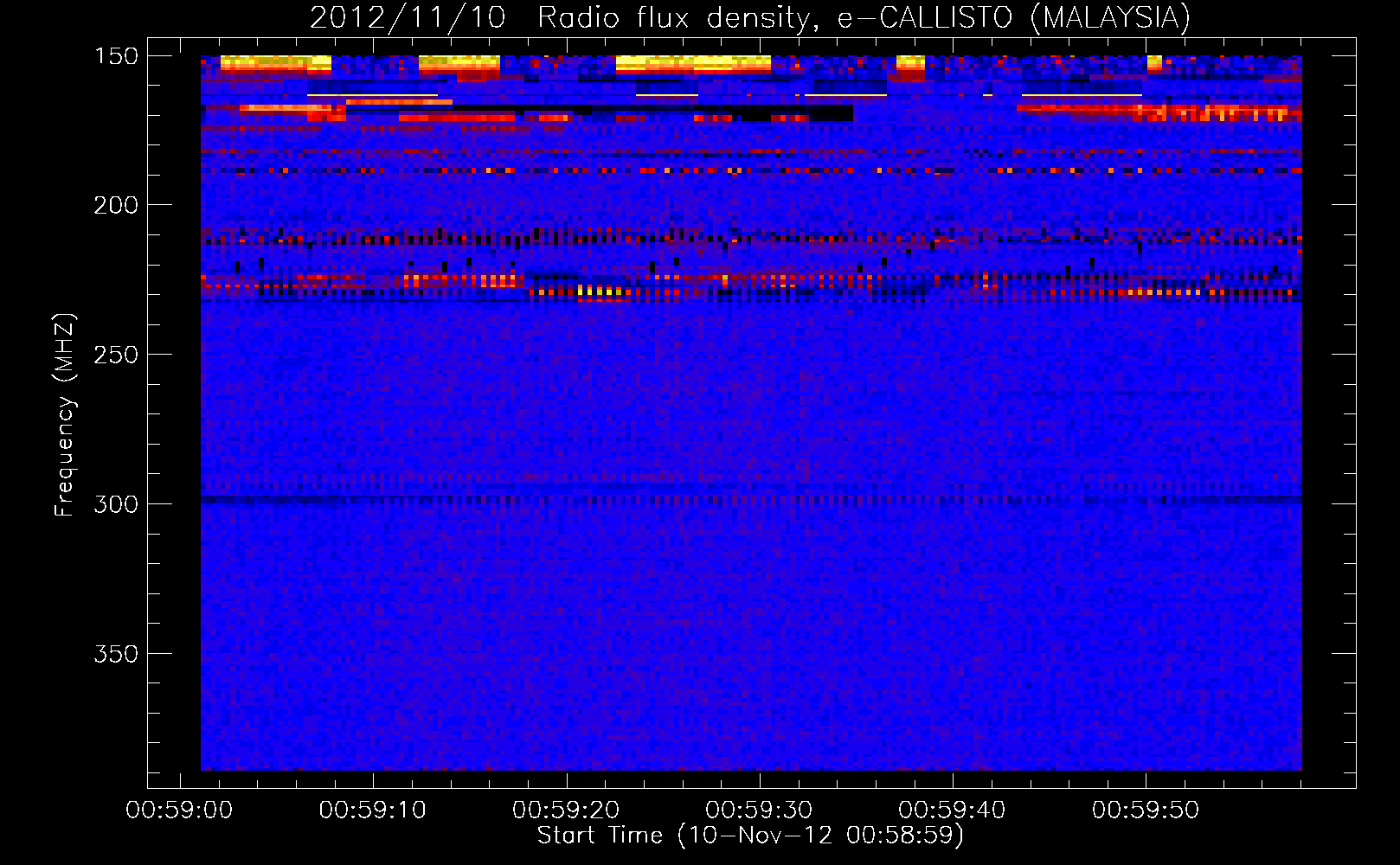
Task: Click the 00:59:40 time tick label
Action: click(952, 811)
